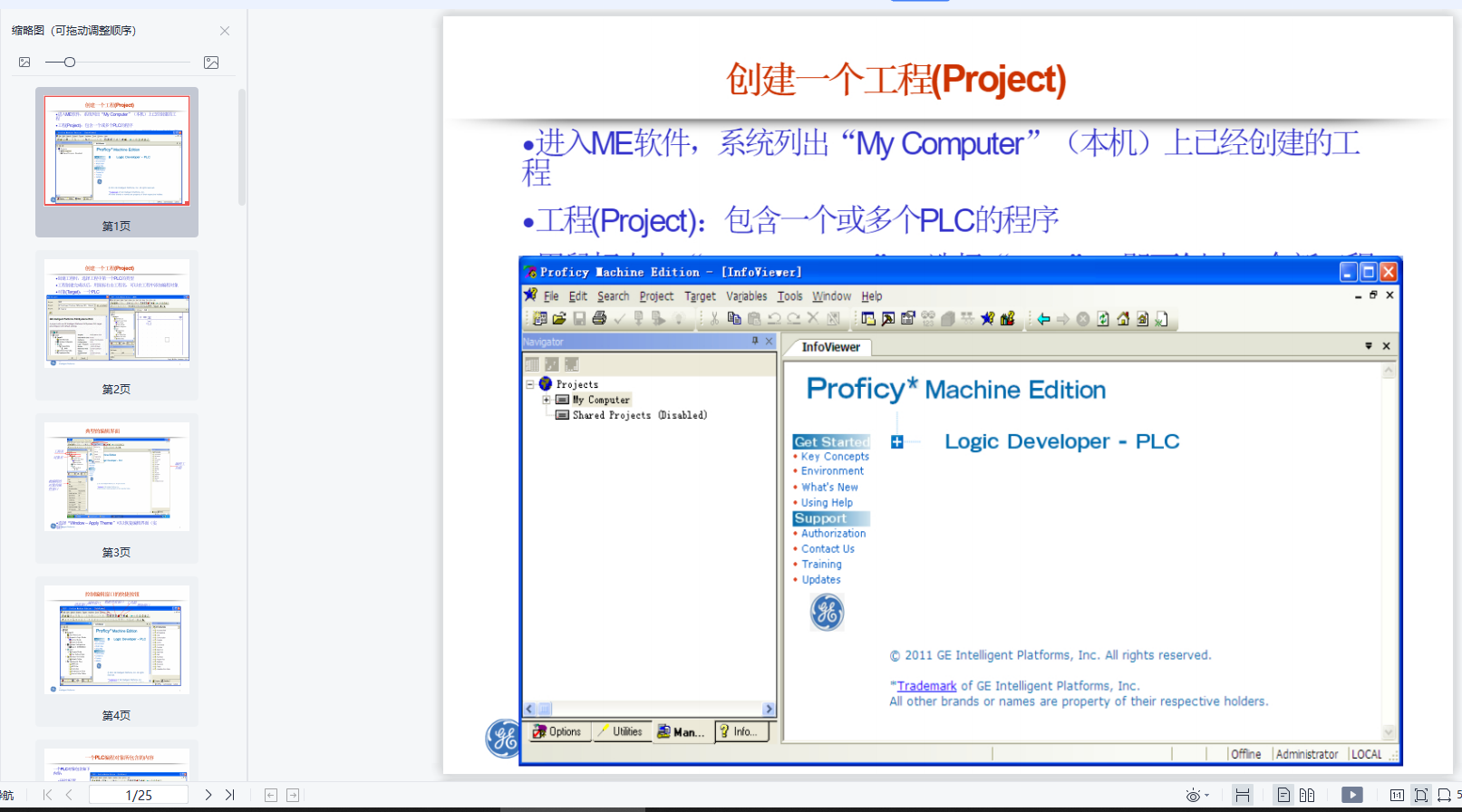Jump to the last page
Viewport: 1462px width, 812px height.
pos(230,795)
